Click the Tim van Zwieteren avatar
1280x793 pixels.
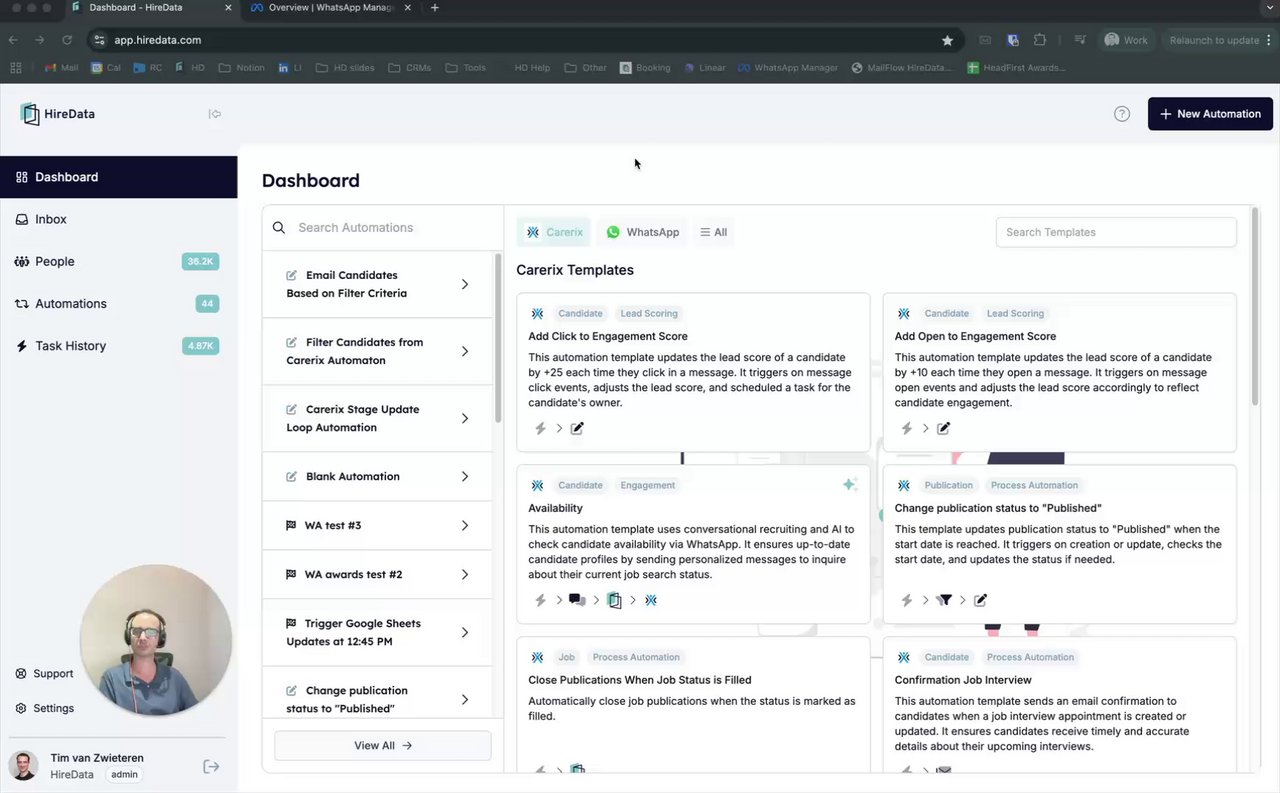tap(23, 766)
